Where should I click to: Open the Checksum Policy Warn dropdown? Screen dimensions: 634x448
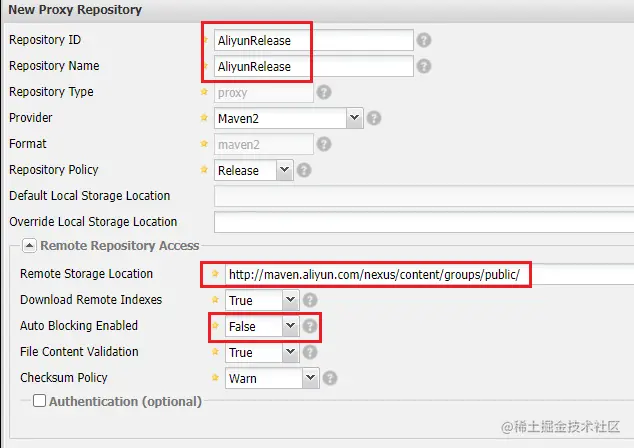click(x=310, y=378)
